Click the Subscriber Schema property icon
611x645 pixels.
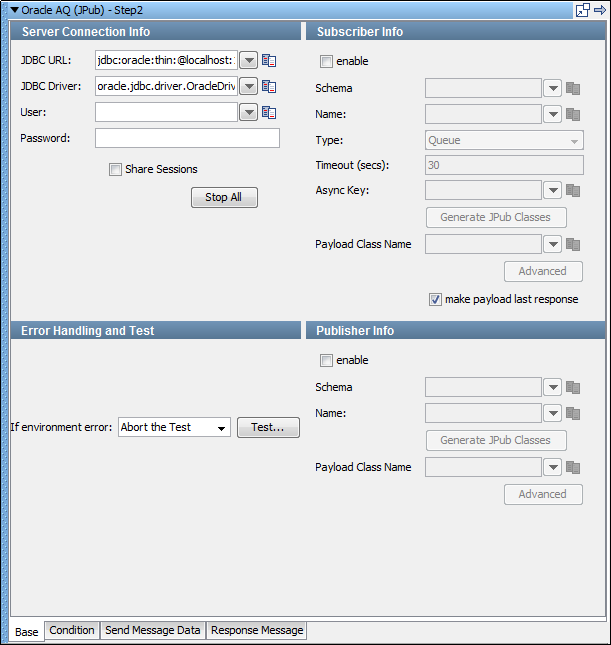click(573, 88)
